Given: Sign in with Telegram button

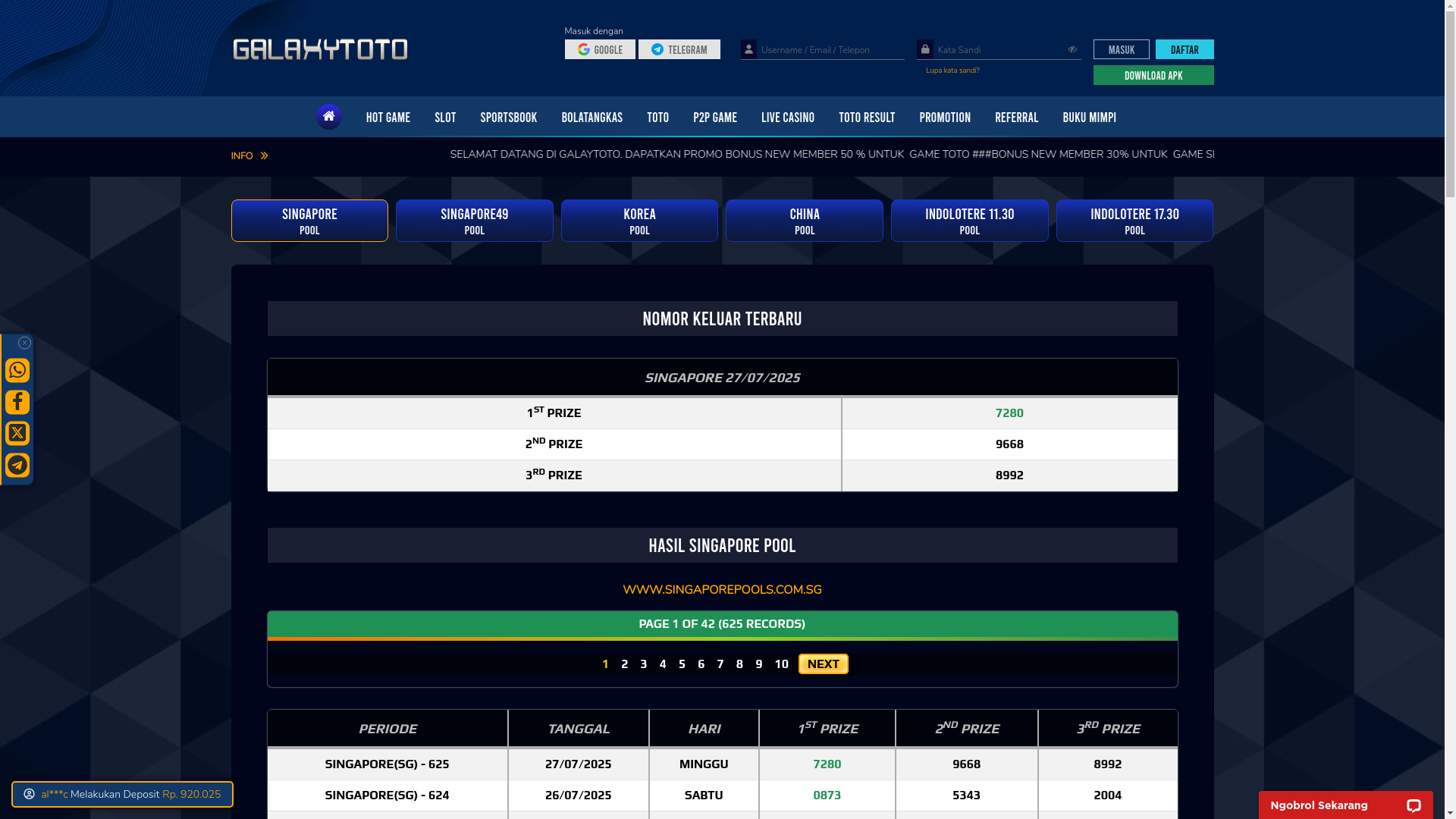Looking at the screenshot, I should 679,49.
